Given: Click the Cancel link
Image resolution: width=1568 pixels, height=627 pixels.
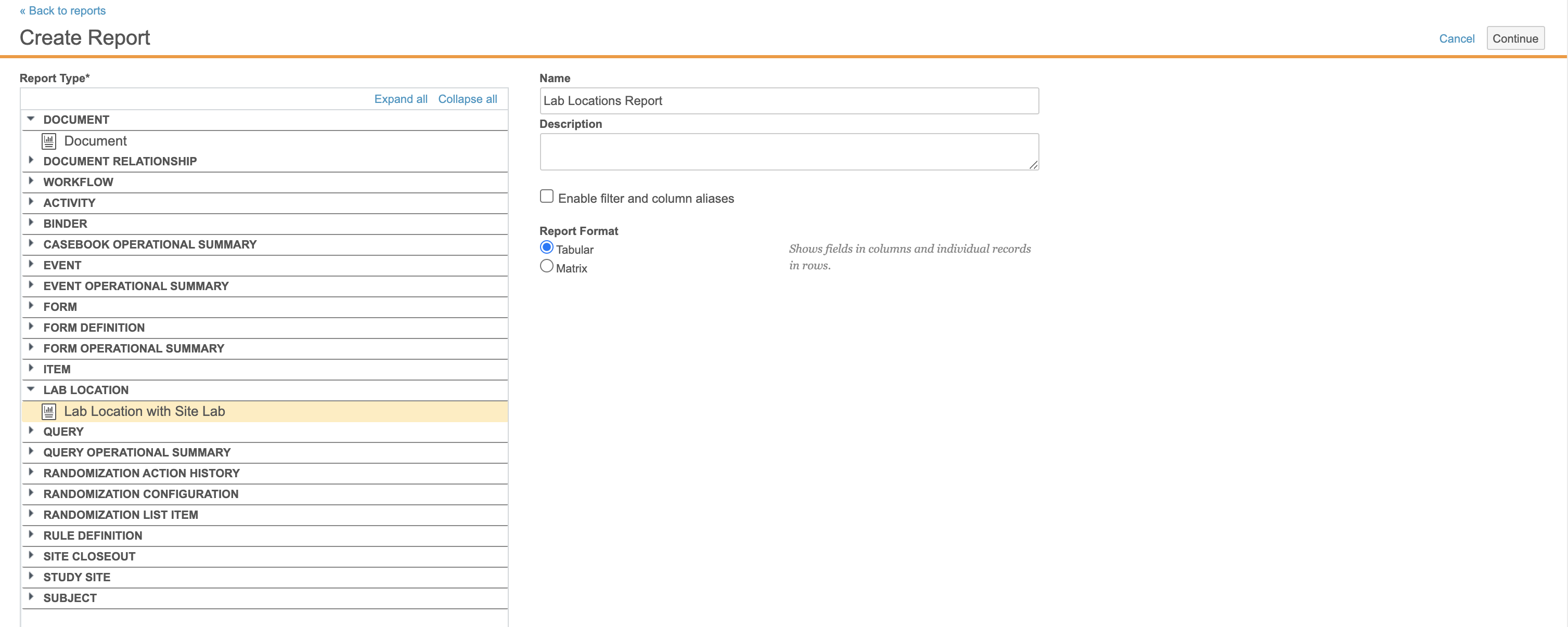Looking at the screenshot, I should [1456, 39].
